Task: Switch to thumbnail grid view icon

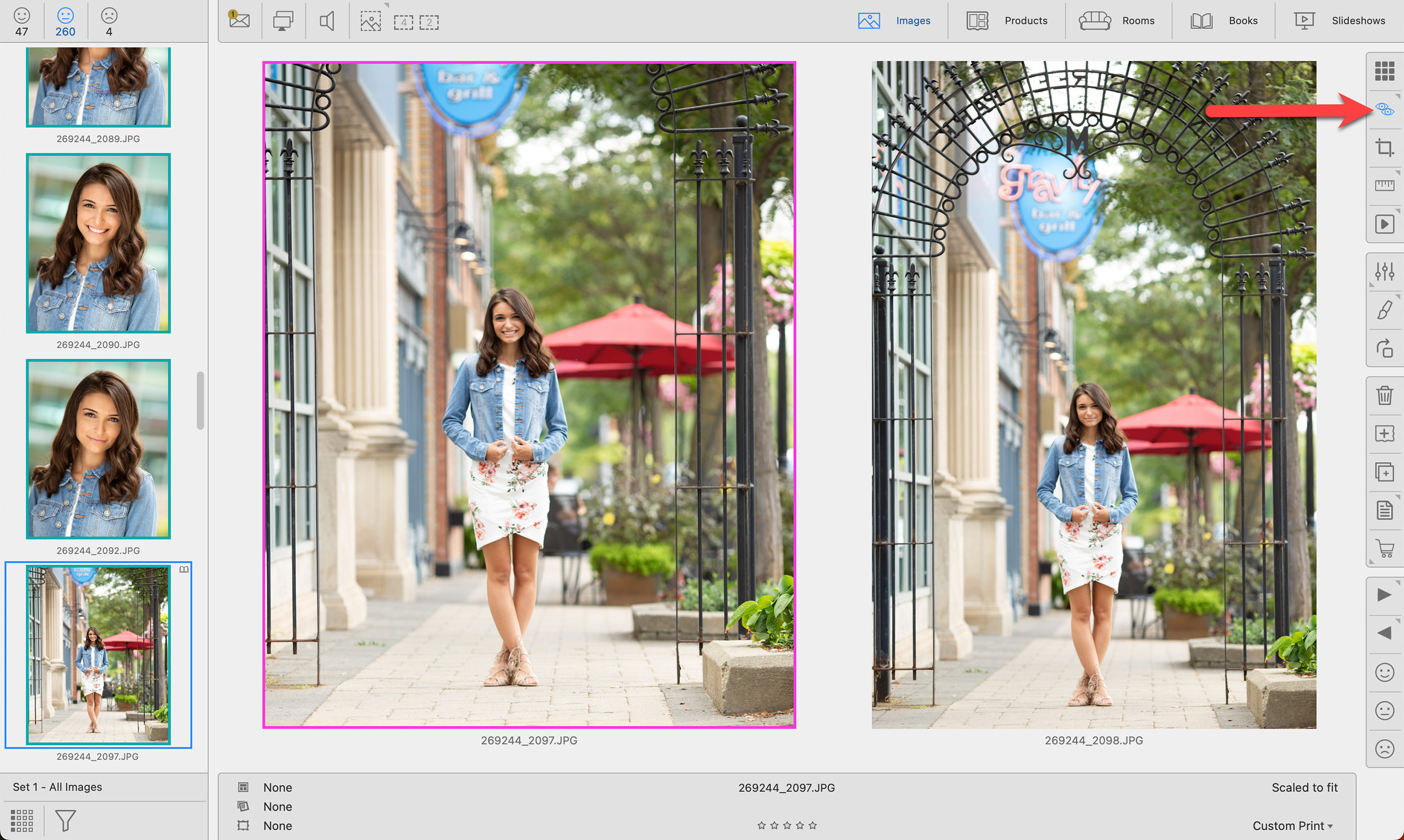Action: click(1384, 71)
